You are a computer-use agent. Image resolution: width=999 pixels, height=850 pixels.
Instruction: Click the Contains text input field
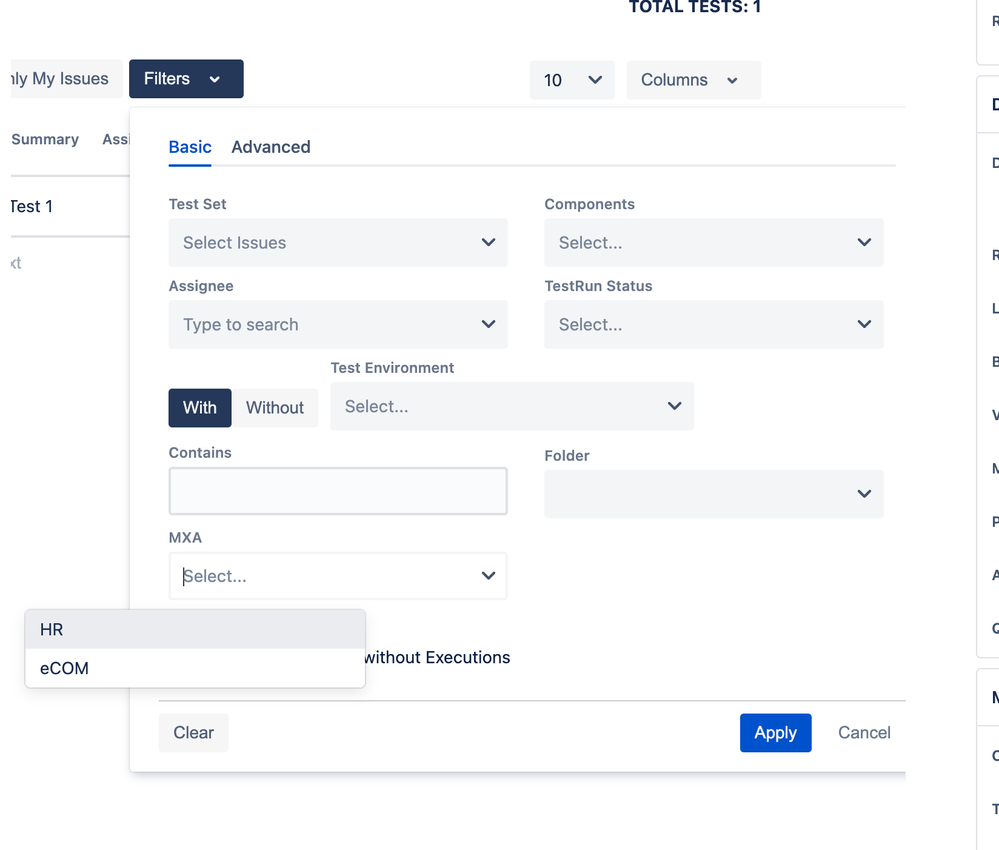(x=338, y=491)
